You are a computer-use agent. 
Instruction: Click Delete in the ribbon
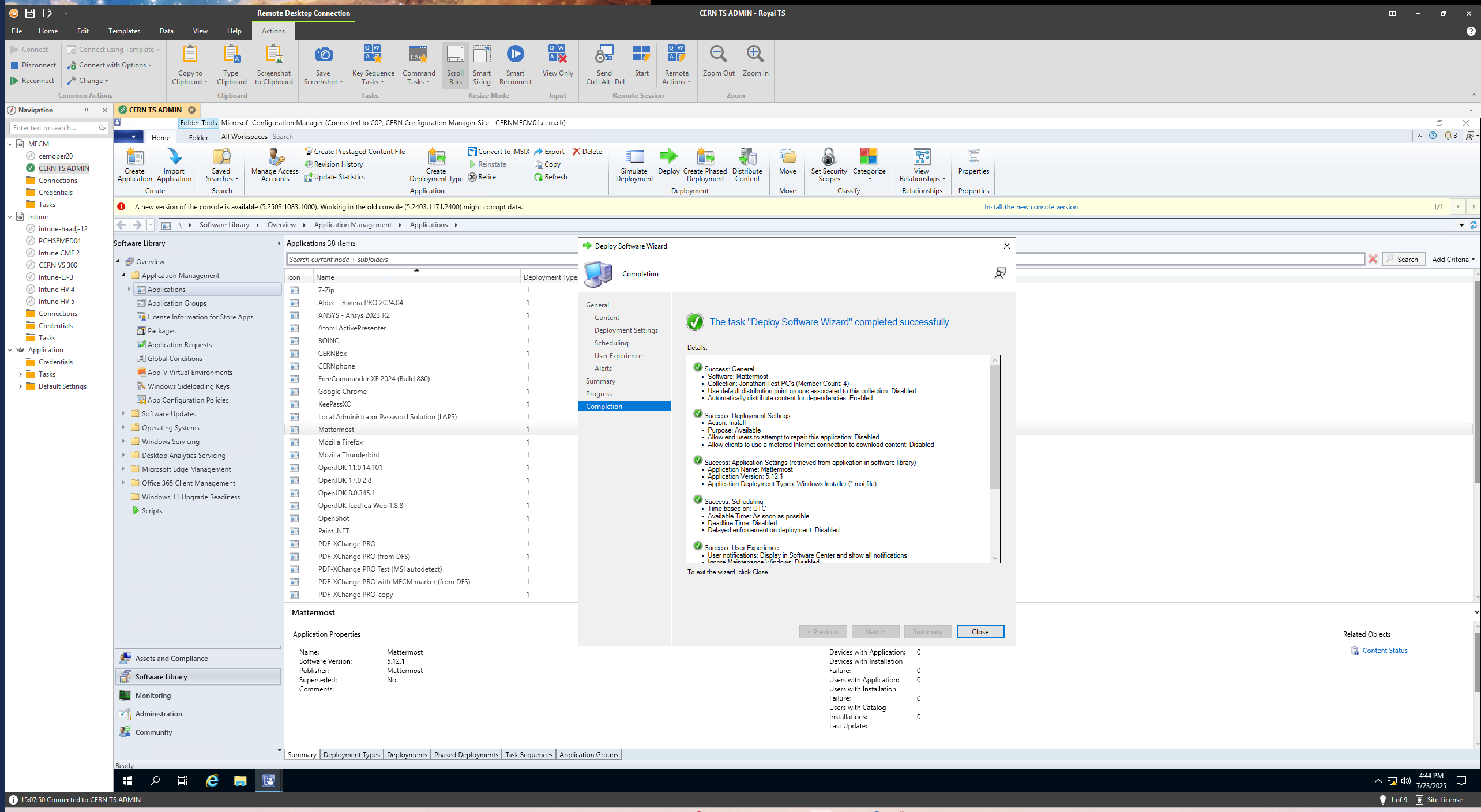587,152
